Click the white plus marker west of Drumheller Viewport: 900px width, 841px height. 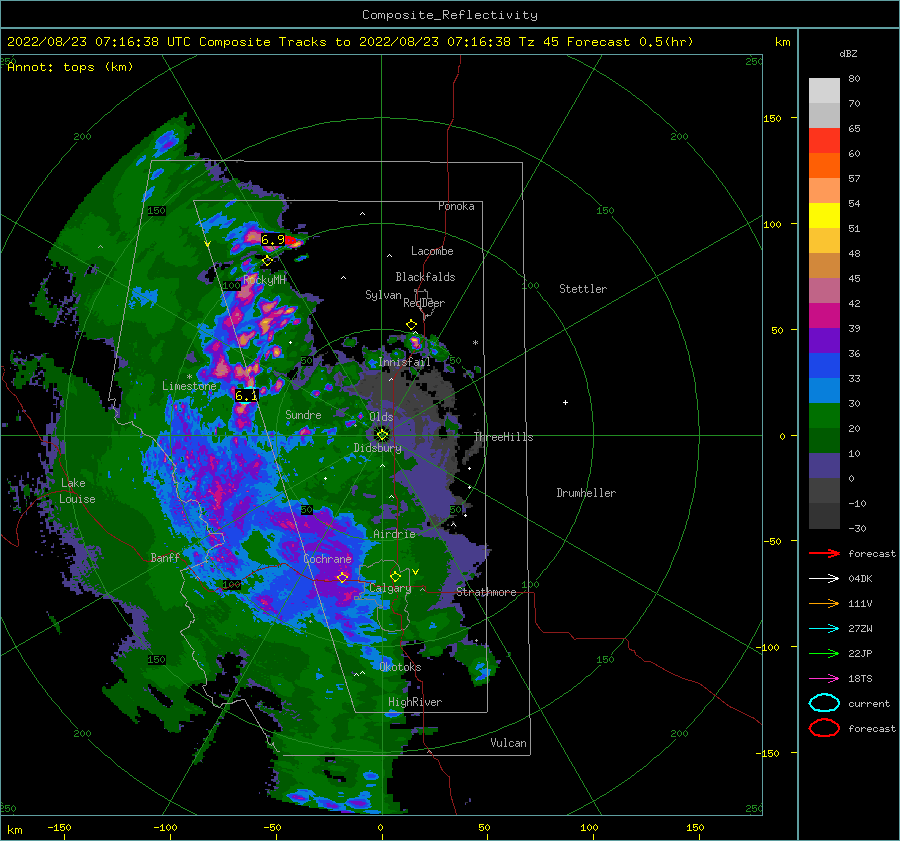click(x=565, y=402)
